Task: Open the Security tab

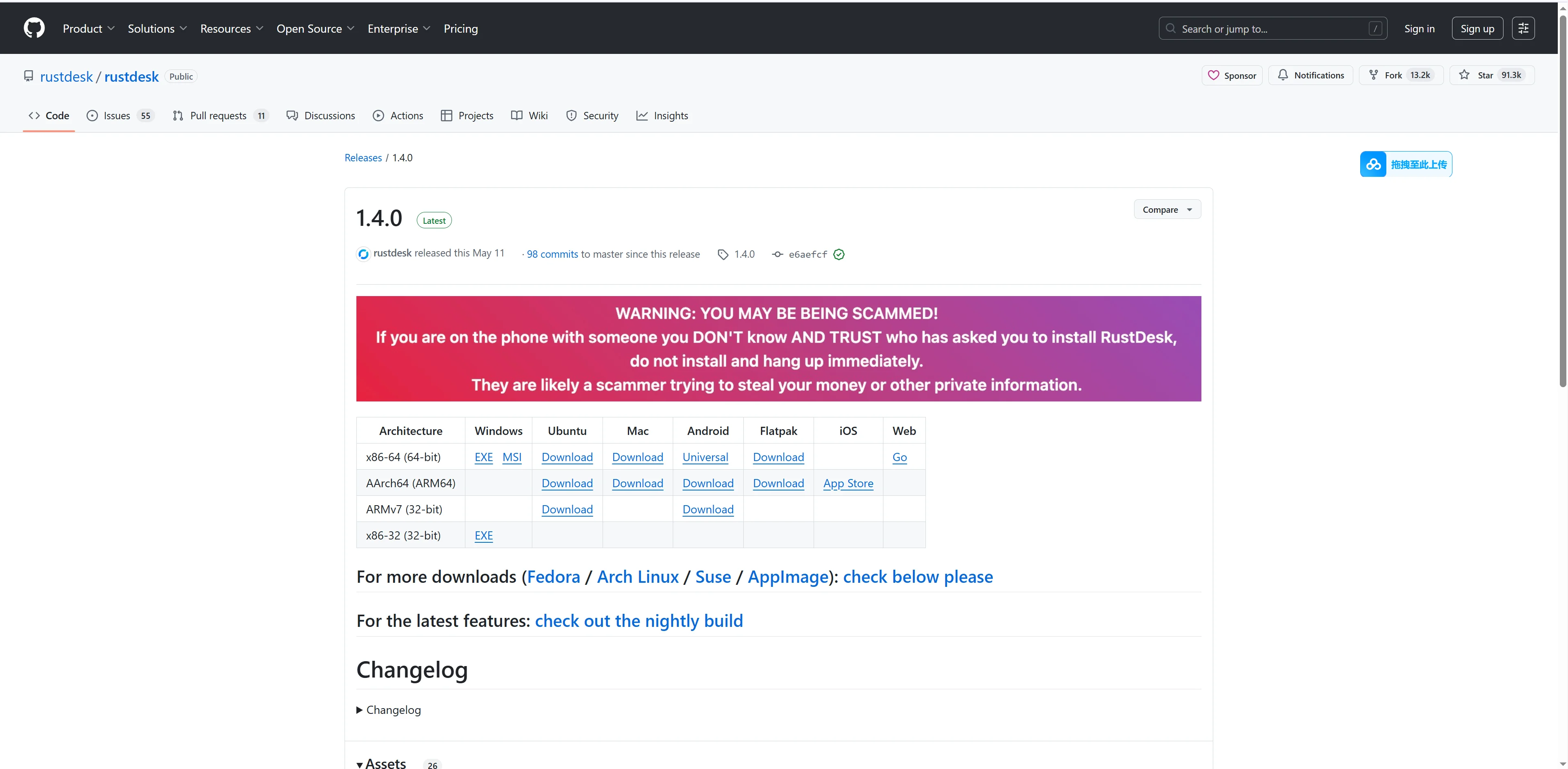Action: coord(592,116)
